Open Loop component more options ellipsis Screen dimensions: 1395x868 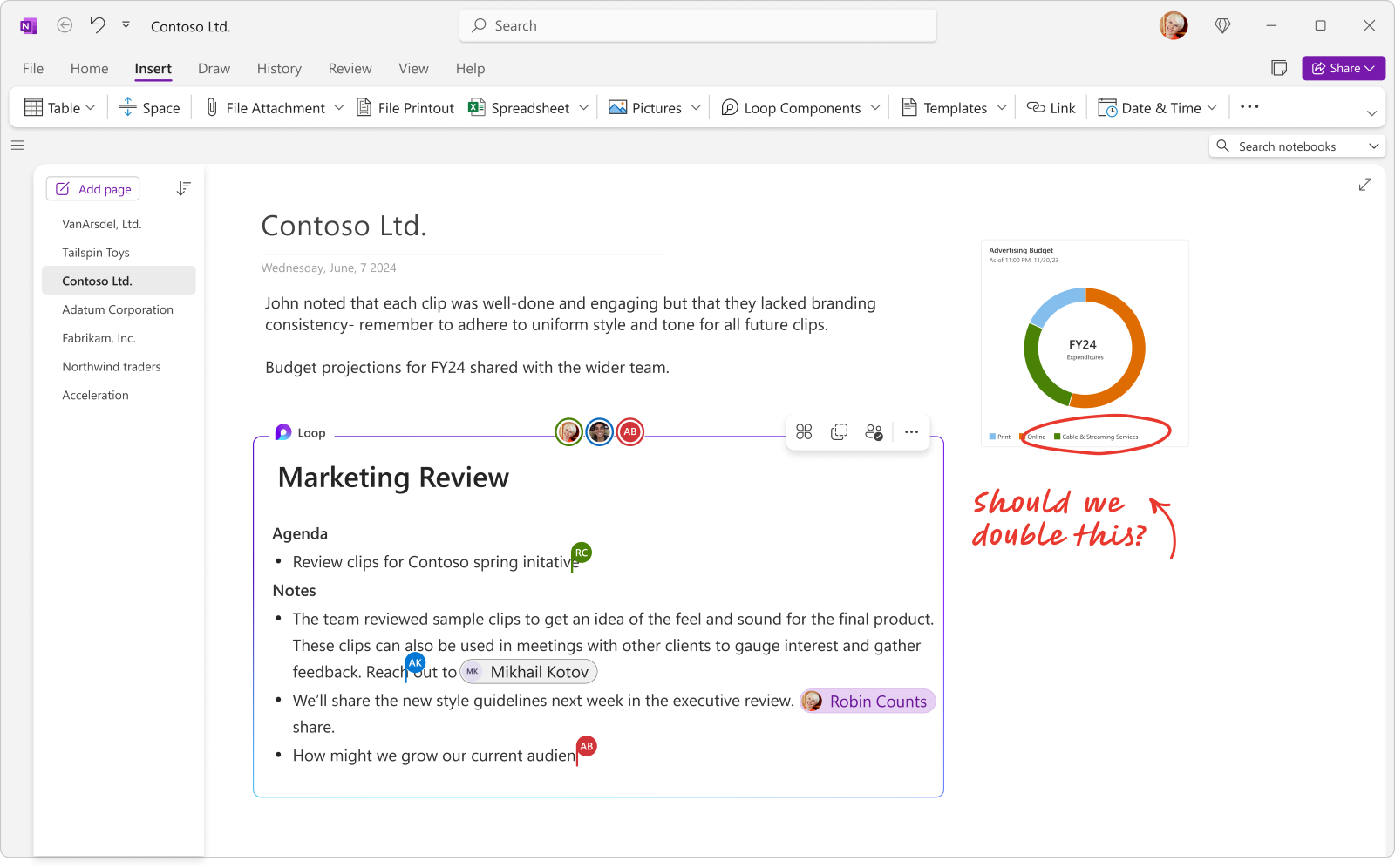(911, 432)
